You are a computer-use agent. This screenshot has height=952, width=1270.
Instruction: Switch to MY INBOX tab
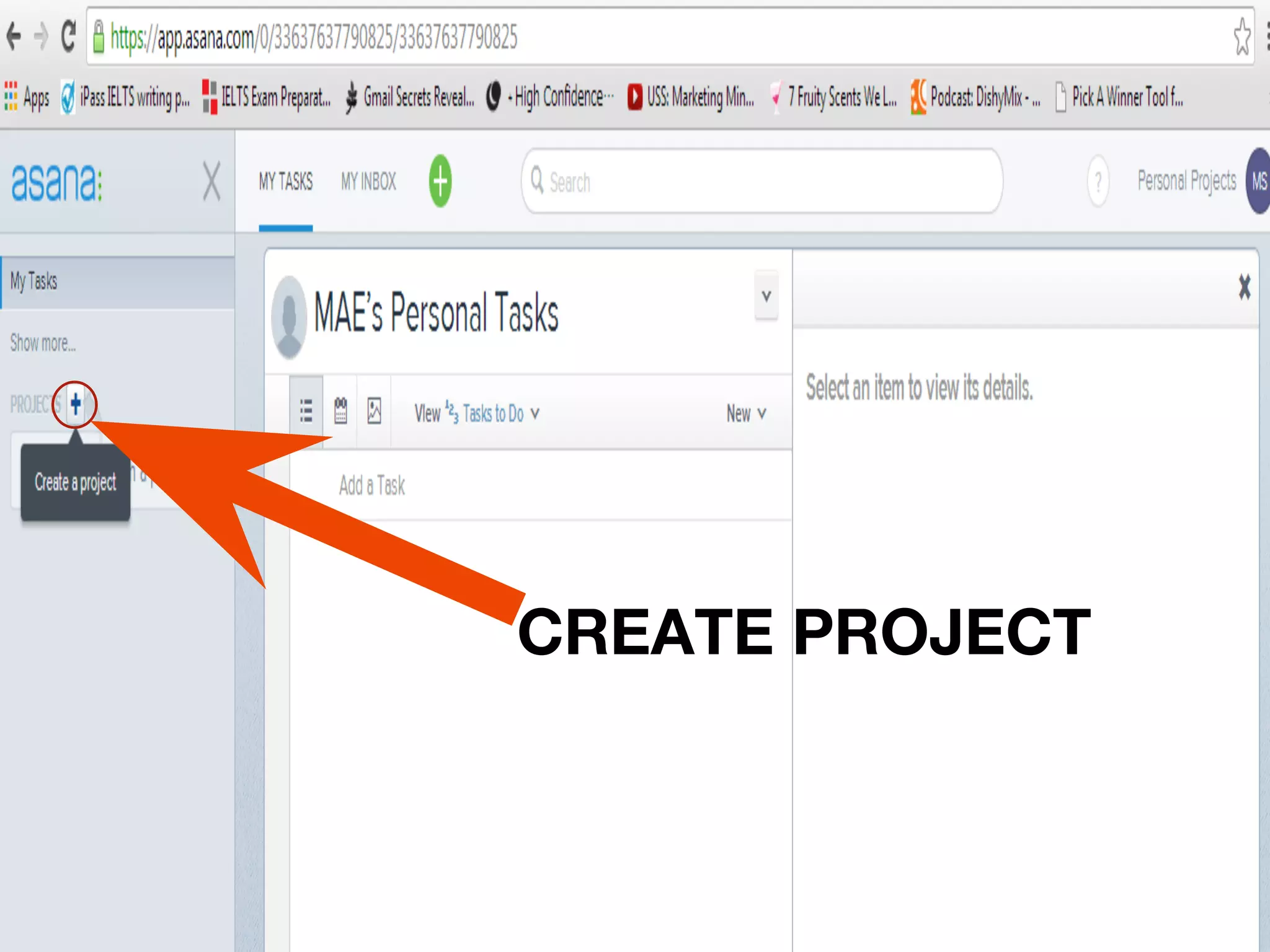(368, 182)
